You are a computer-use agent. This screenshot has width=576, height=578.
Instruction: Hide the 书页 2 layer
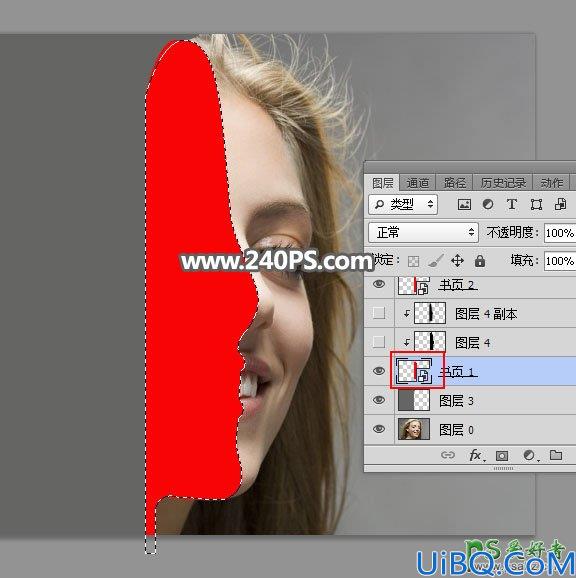tap(379, 284)
